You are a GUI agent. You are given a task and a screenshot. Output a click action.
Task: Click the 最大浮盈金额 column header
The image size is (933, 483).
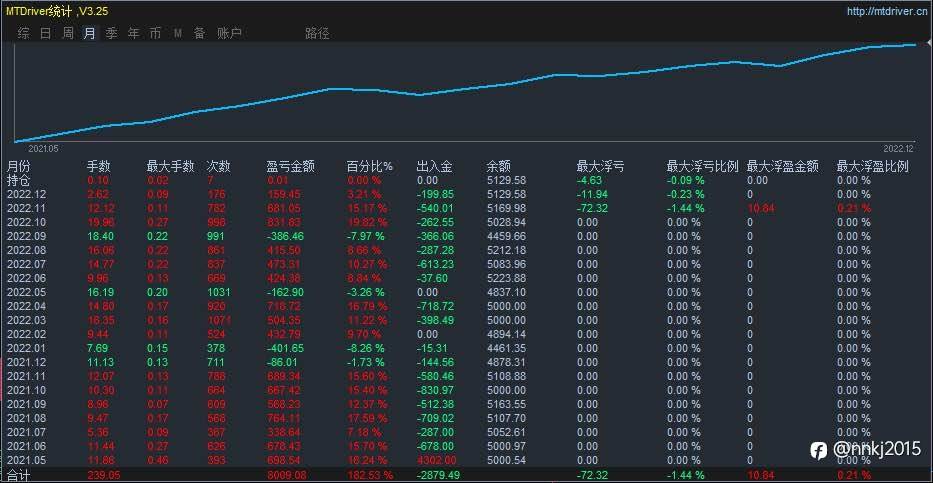(x=783, y=167)
